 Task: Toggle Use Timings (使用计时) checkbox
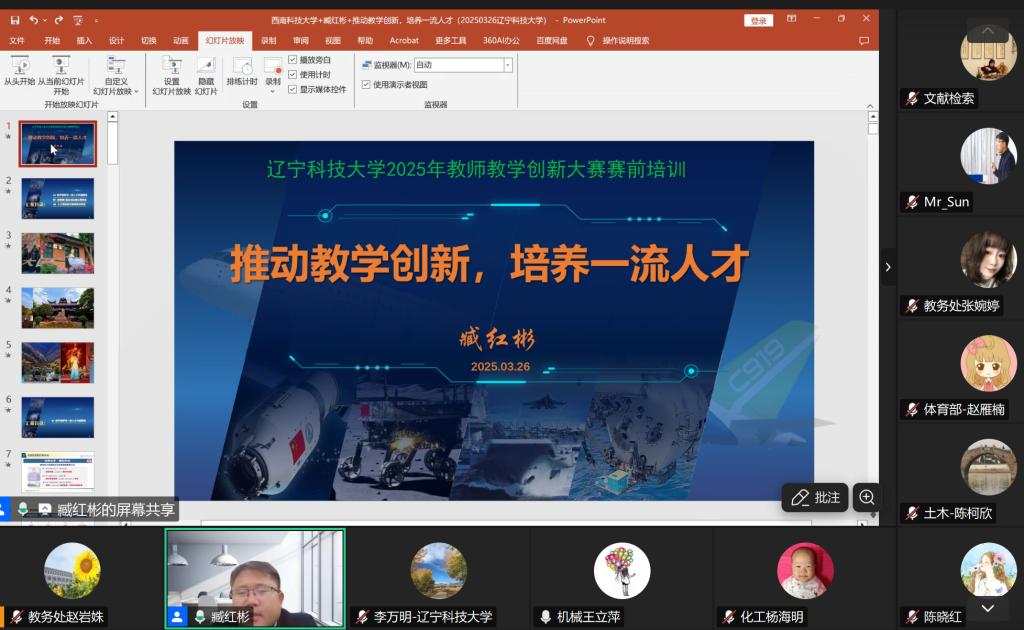point(293,74)
